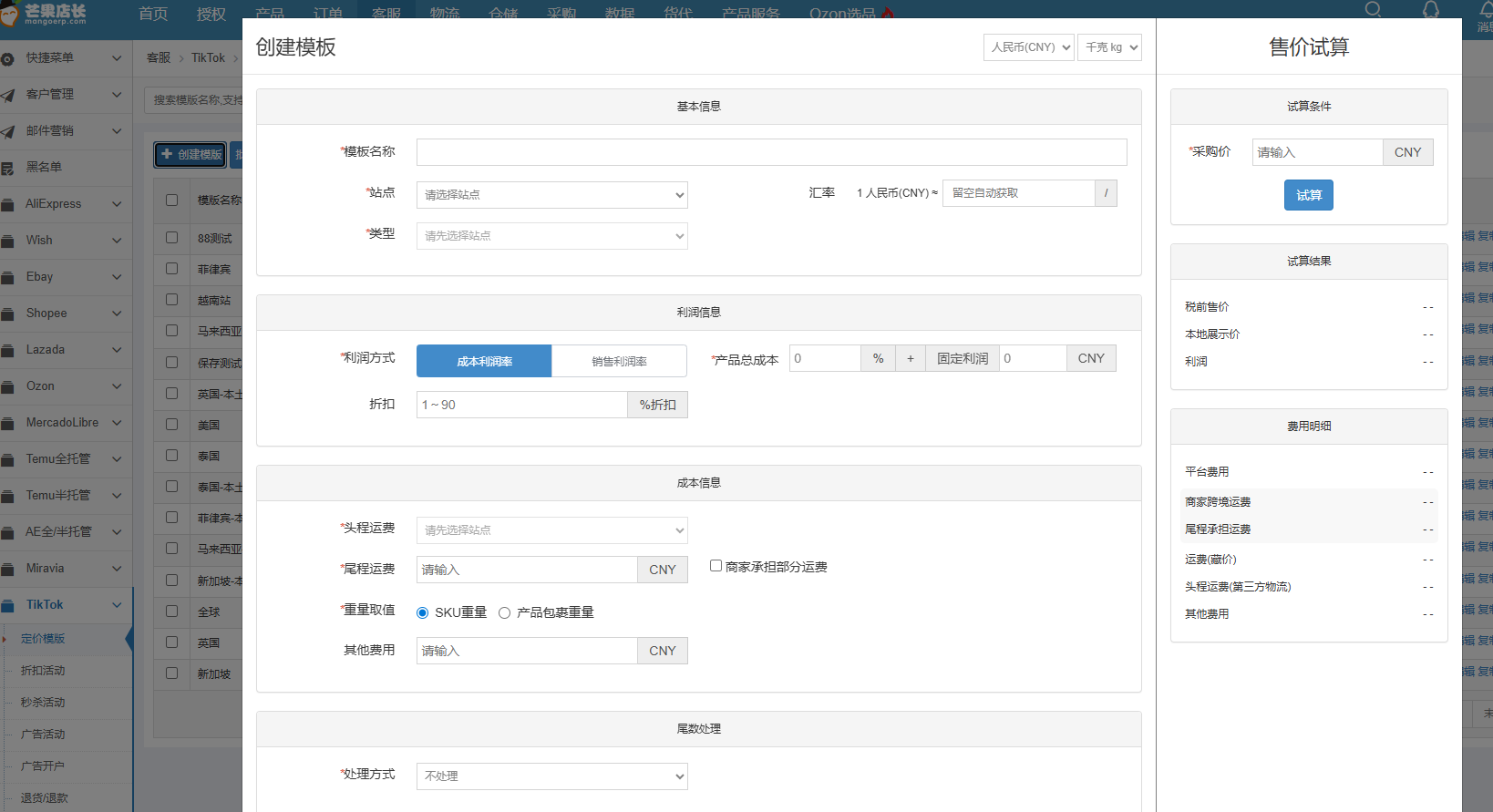Click the 黑名单 sidebar icon
The width and height of the screenshot is (1493, 812).
coord(8,168)
